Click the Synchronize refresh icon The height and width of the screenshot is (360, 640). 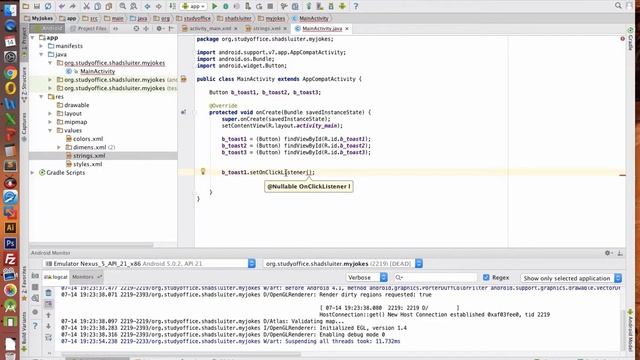coord(48,6)
